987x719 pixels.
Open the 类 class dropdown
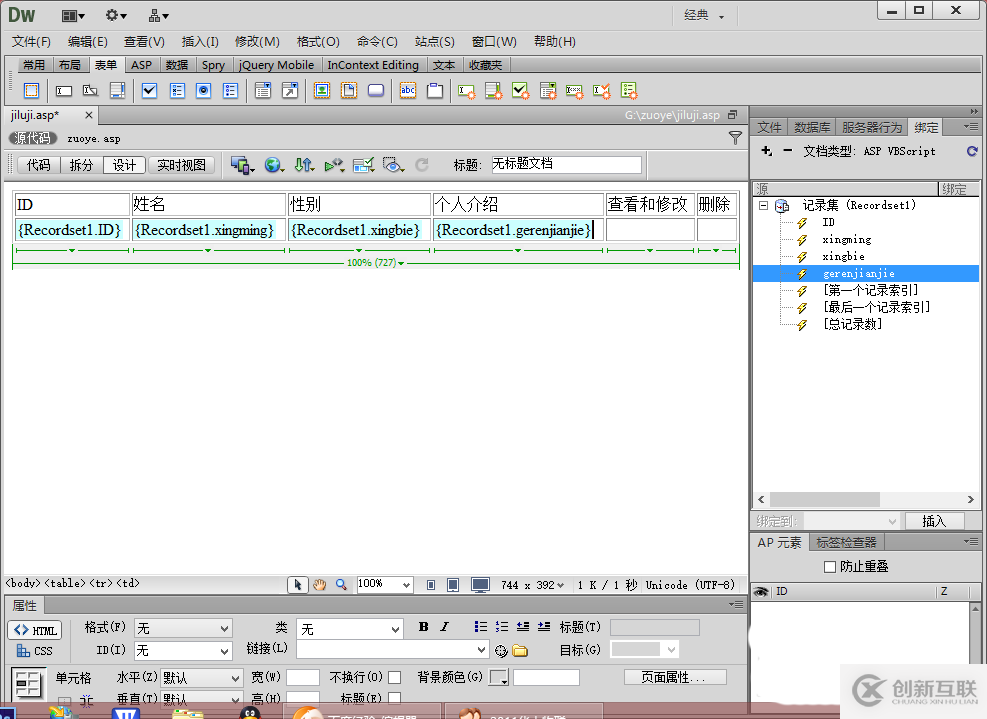point(349,629)
